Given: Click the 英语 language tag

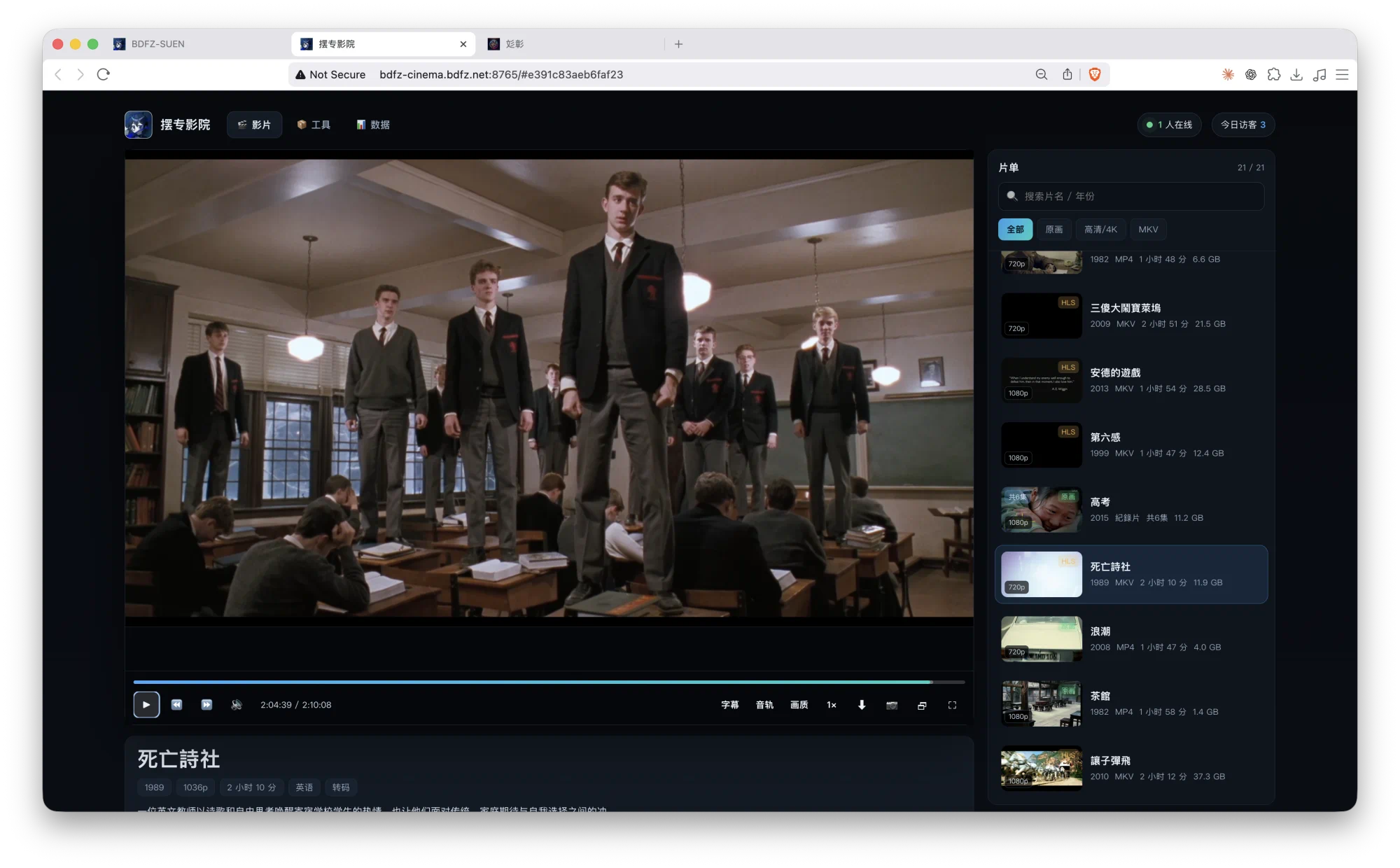Looking at the screenshot, I should coord(304,787).
